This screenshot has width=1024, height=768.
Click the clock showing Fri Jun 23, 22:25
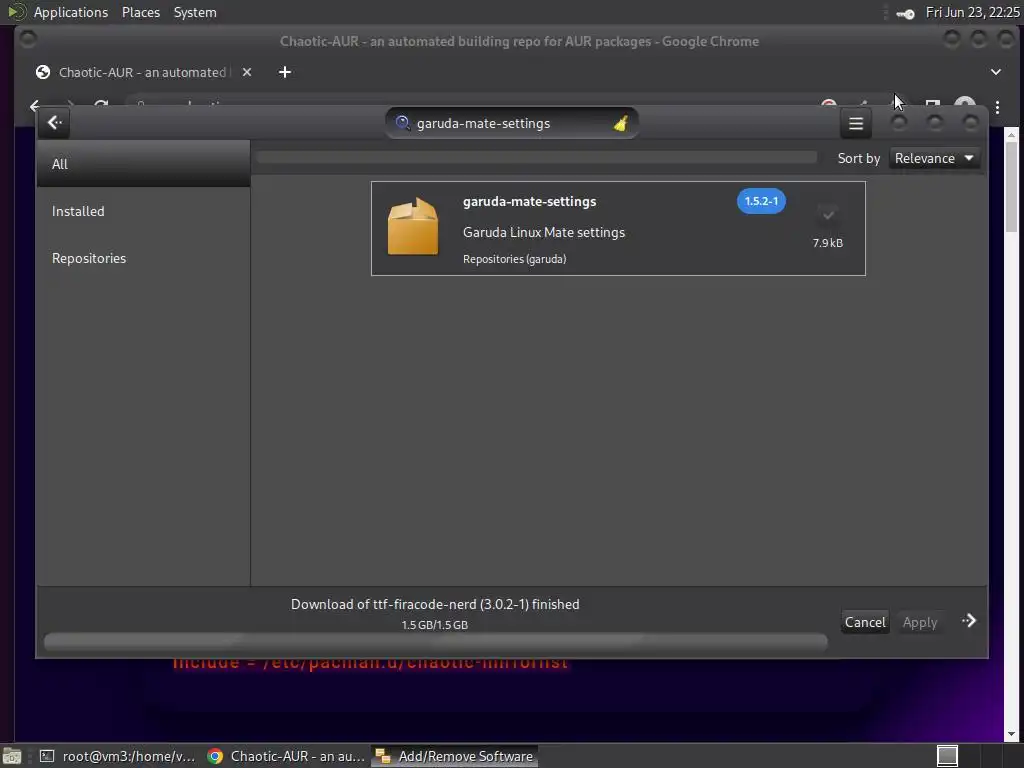click(x=972, y=12)
